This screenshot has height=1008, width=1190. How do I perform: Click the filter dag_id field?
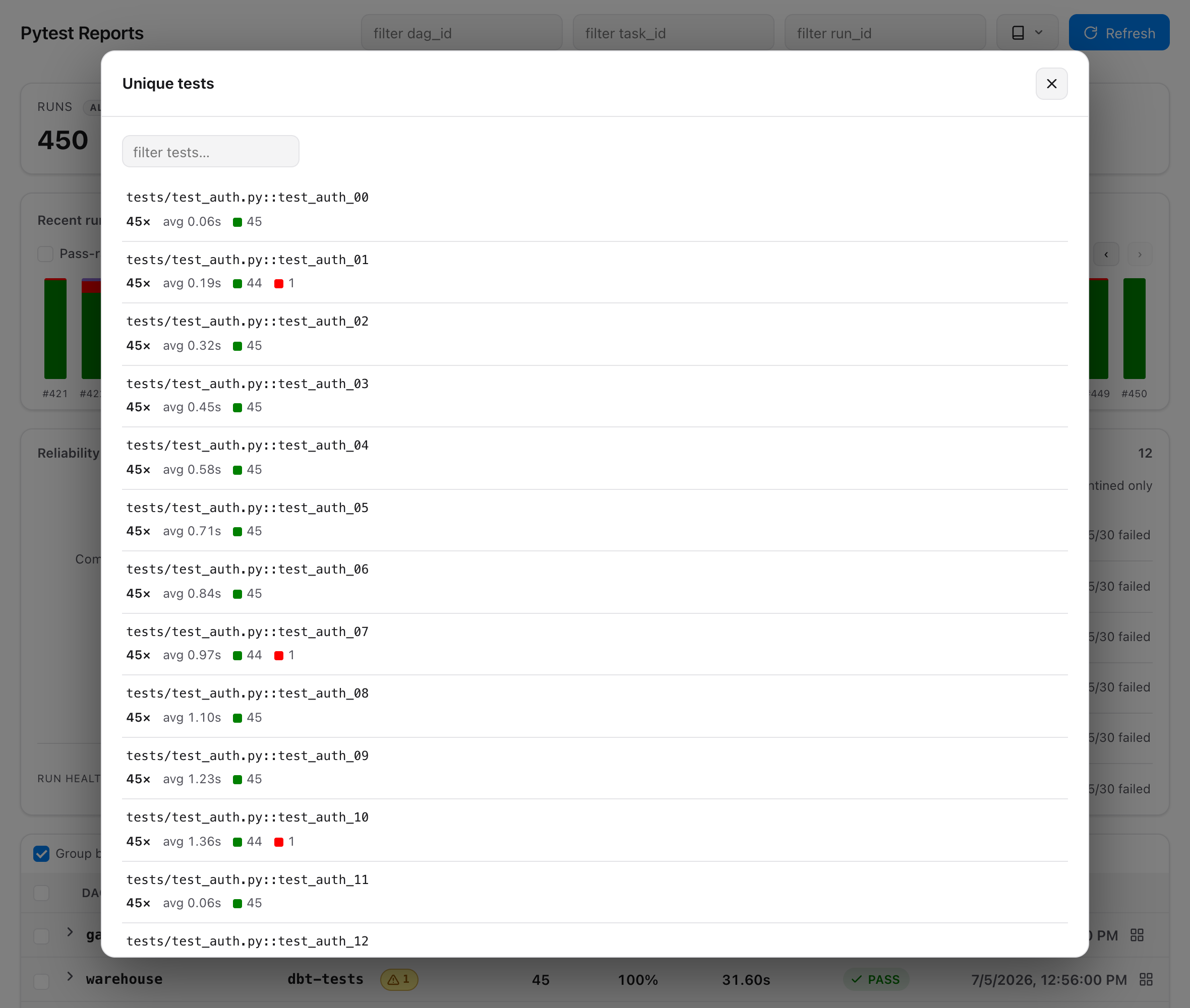click(461, 33)
